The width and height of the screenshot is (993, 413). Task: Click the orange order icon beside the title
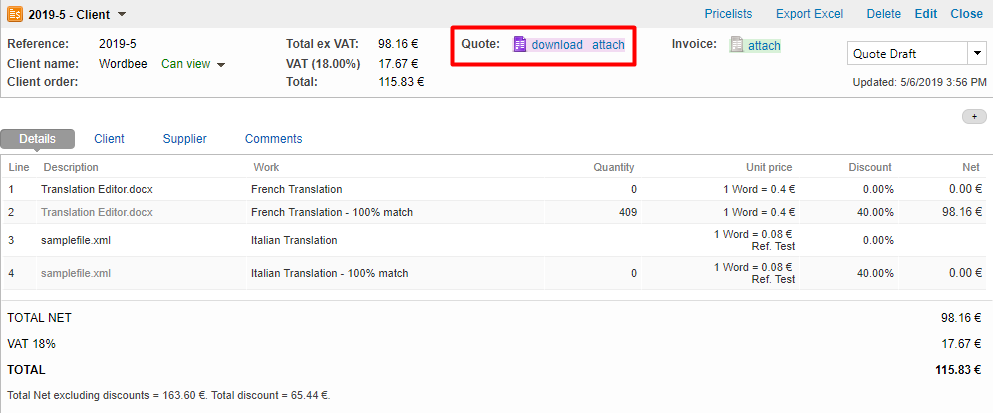(15, 14)
